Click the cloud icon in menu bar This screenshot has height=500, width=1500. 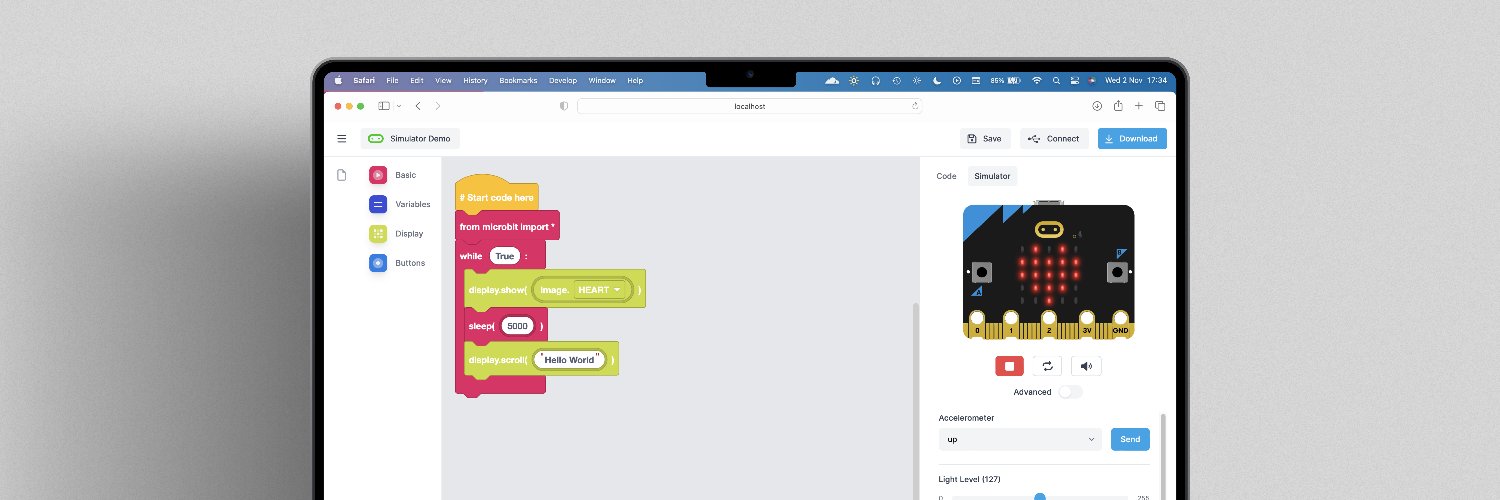point(832,80)
